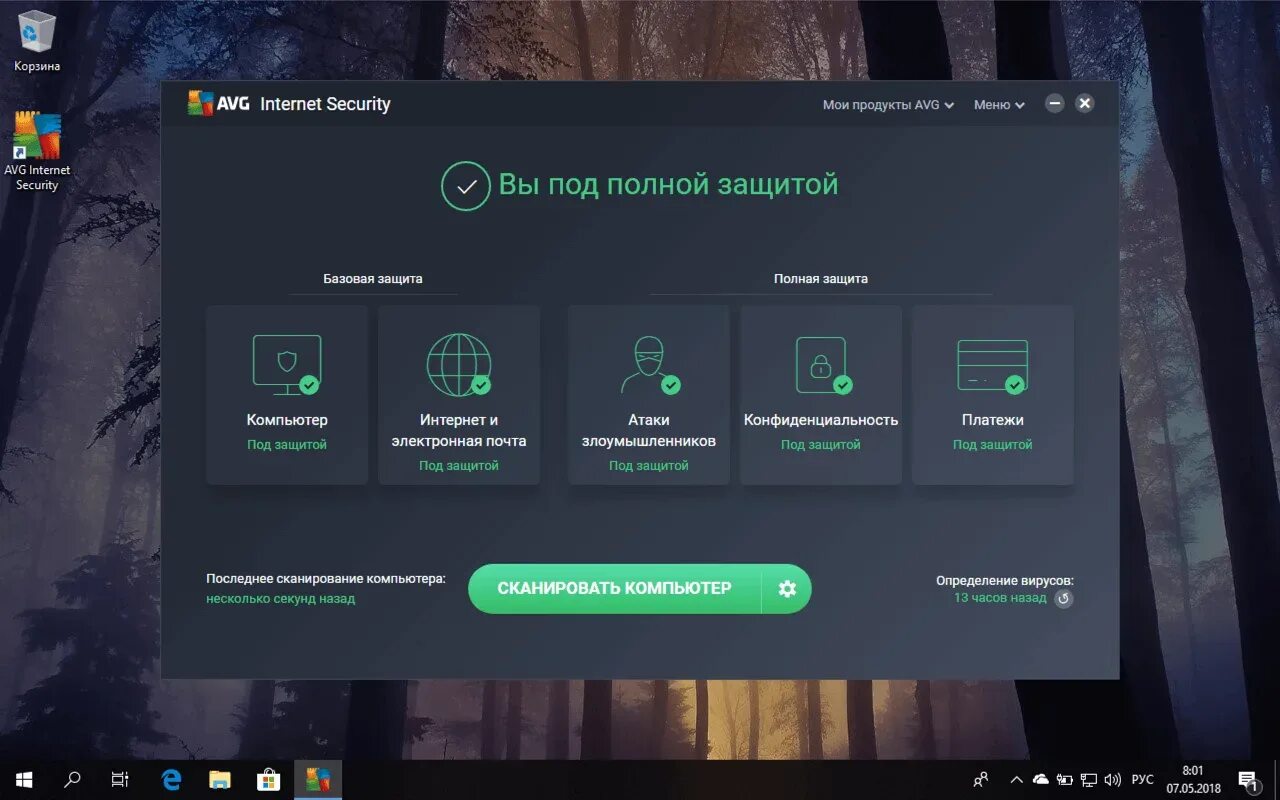Expand the Меню dropdown
The image size is (1280, 800).
click(x=999, y=105)
